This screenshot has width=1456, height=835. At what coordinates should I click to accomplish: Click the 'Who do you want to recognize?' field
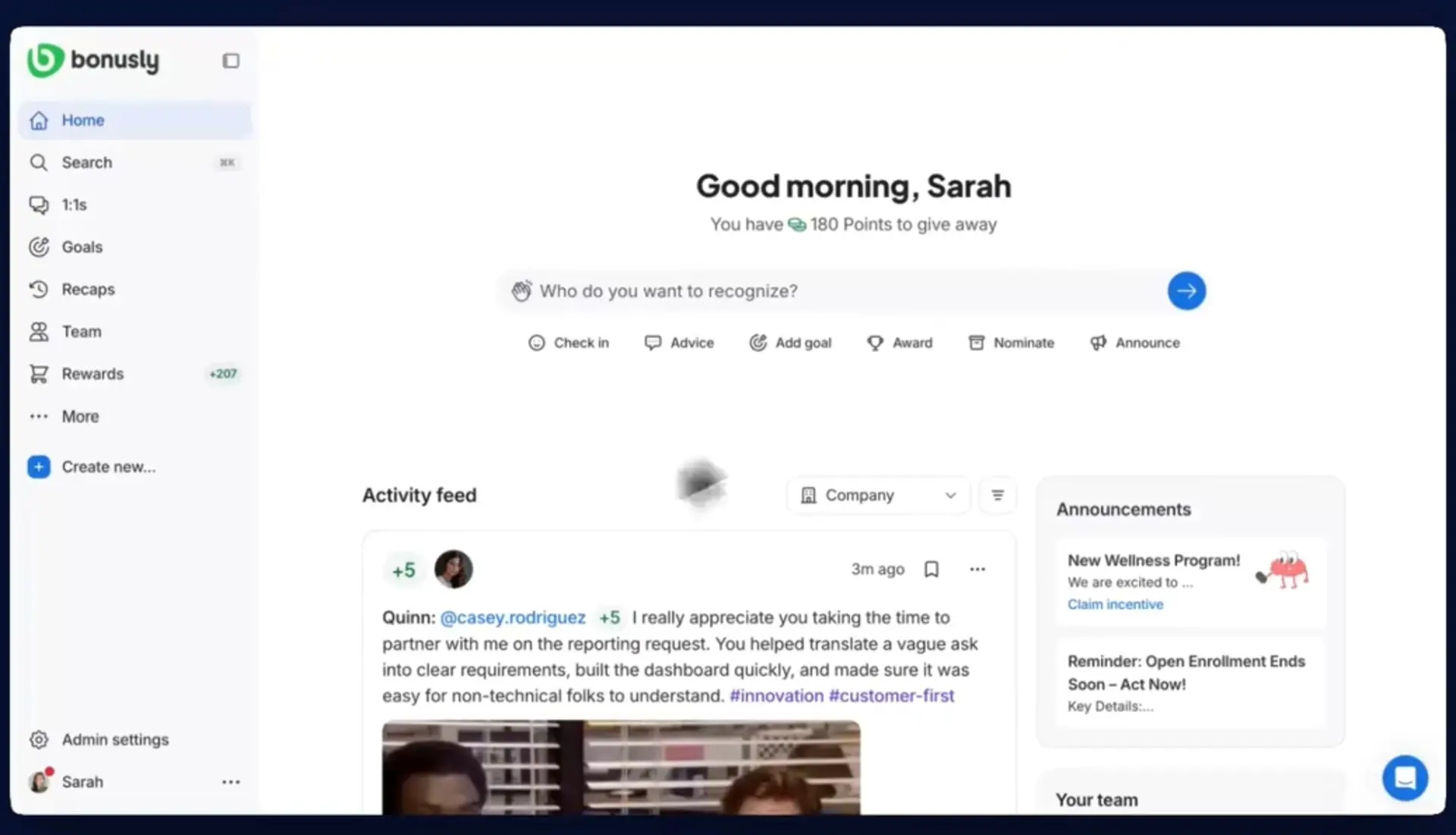[x=831, y=291]
